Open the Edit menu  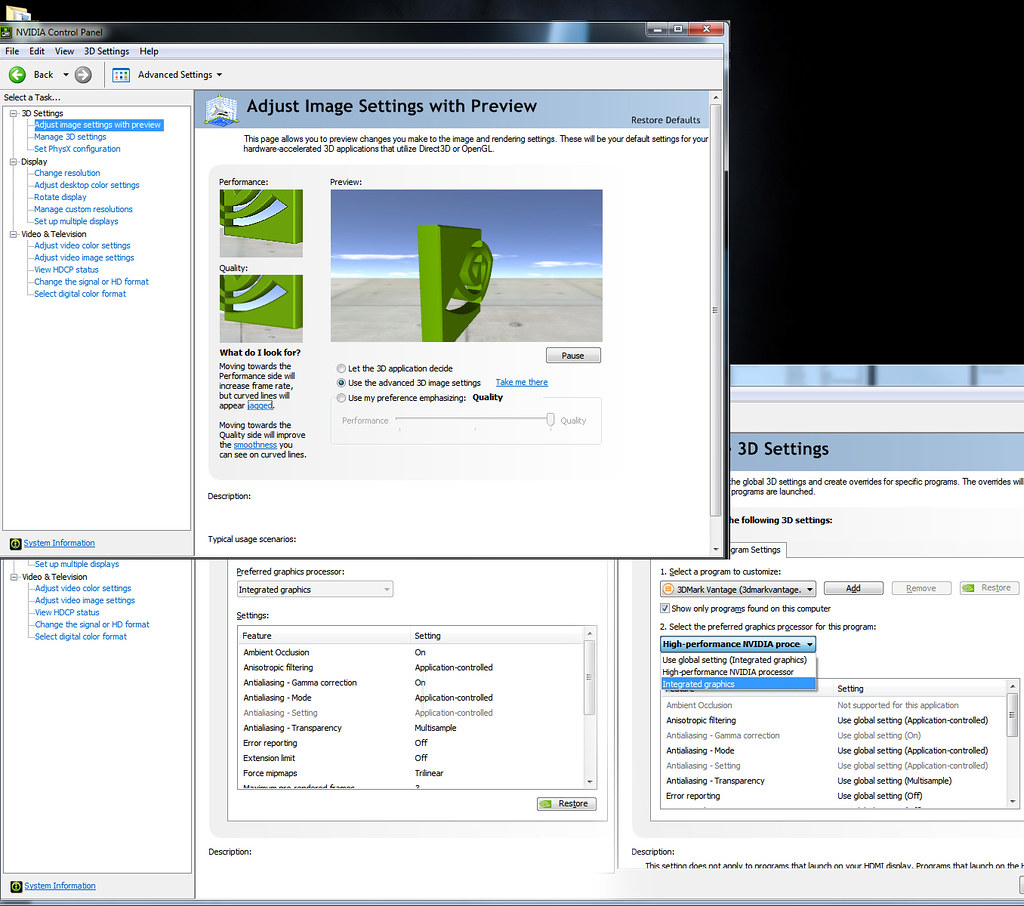pyautogui.click(x=37, y=51)
